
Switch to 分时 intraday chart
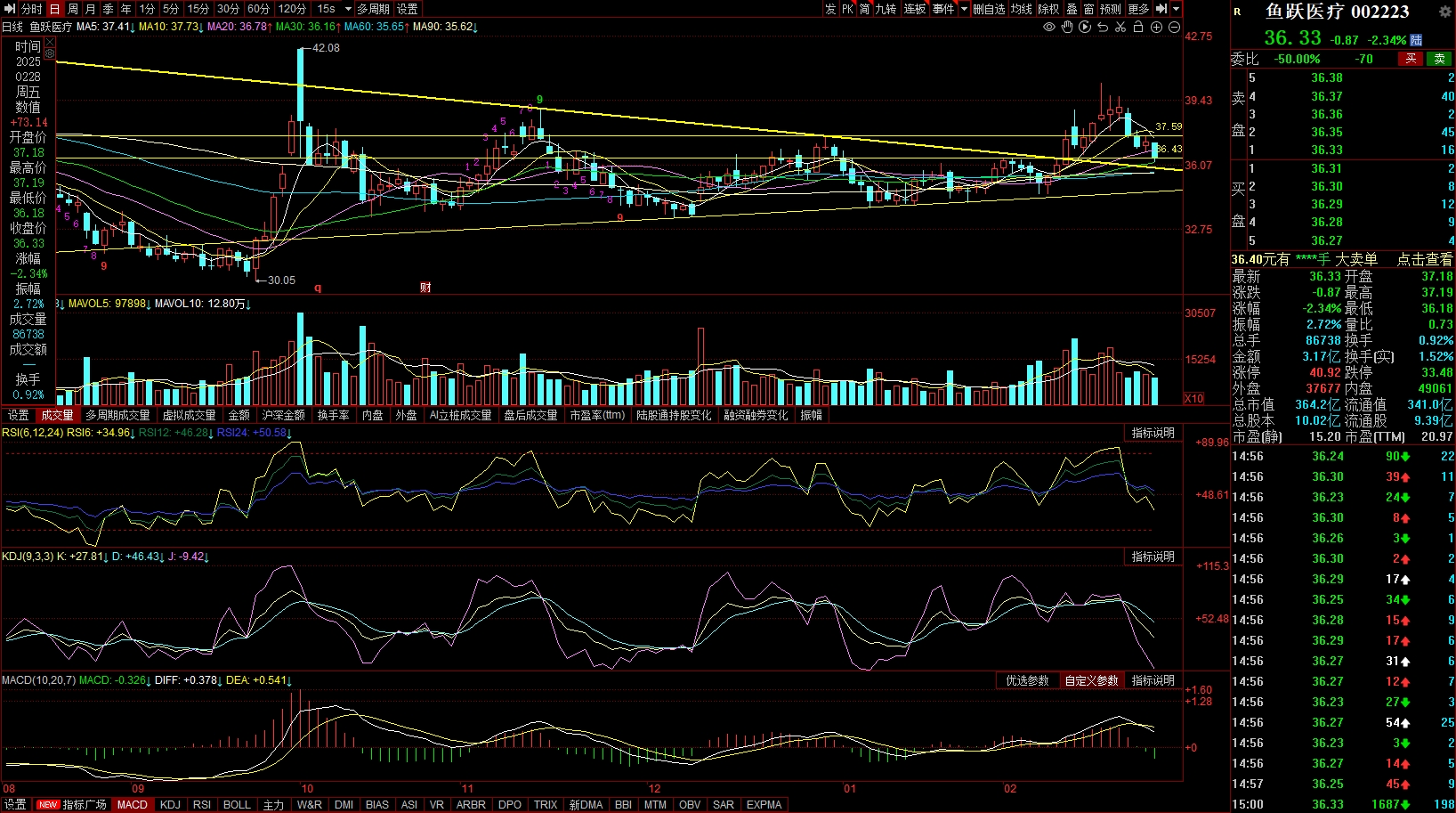point(32,9)
